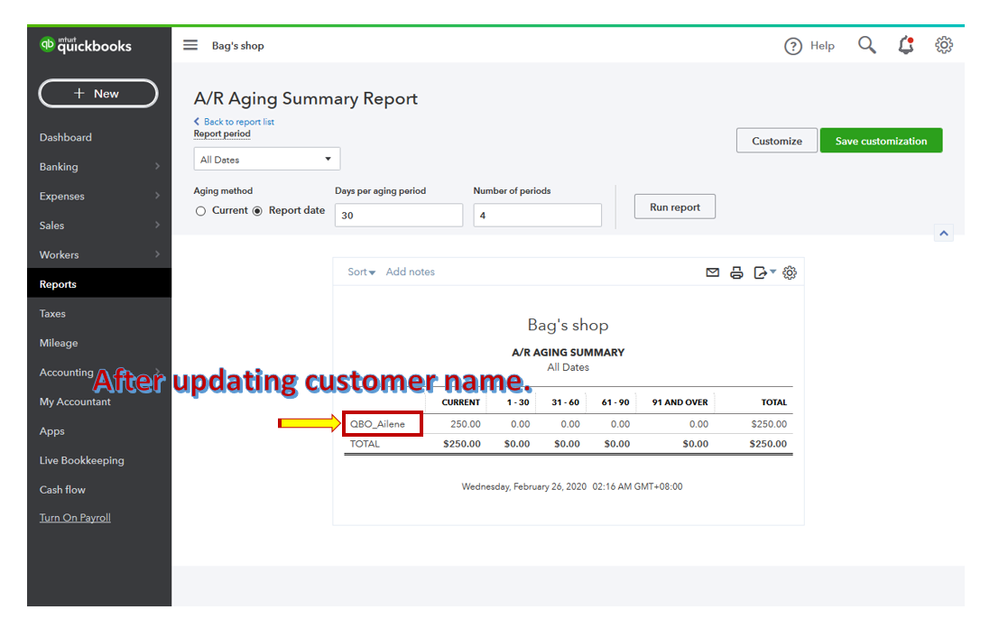Click the Help text label
Image resolution: width=999 pixels, height=618 pixels.
pyautogui.click(x=823, y=46)
